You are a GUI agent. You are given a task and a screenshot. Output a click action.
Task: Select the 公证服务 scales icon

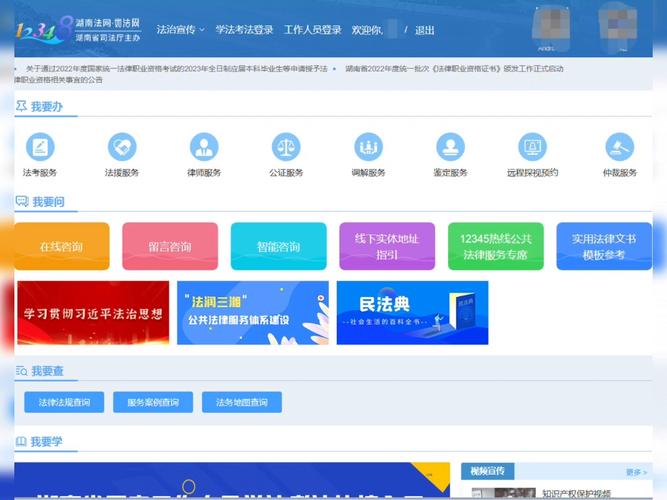(x=286, y=148)
